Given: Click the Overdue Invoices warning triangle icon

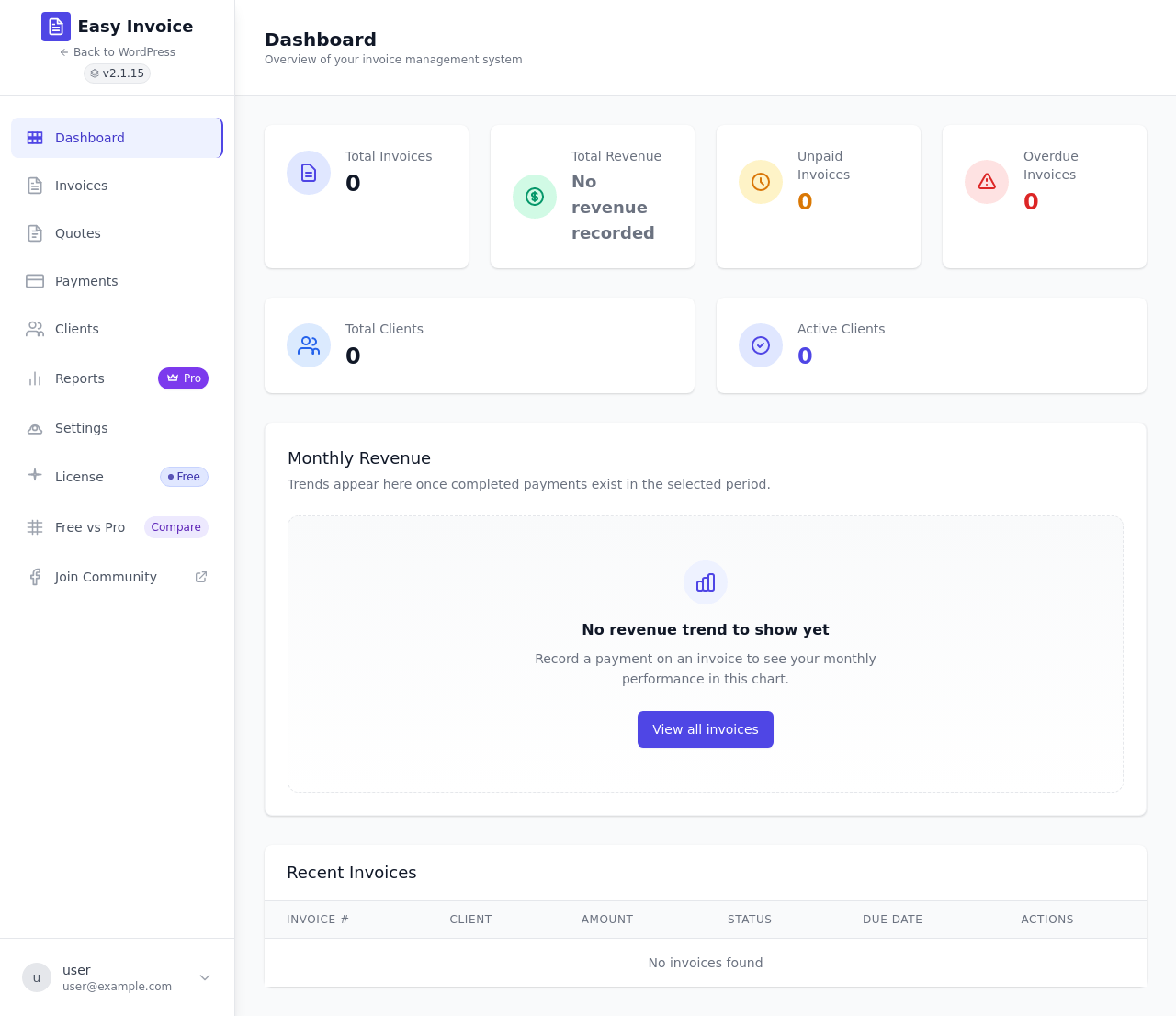Looking at the screenshot, I should (987, 182).
